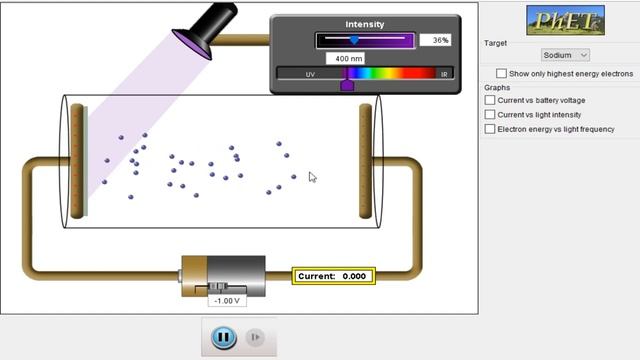The width and height of the screenshot is (640, 360).
Task: Click the -1.00 V voltage field
Action: click(227, 301)
